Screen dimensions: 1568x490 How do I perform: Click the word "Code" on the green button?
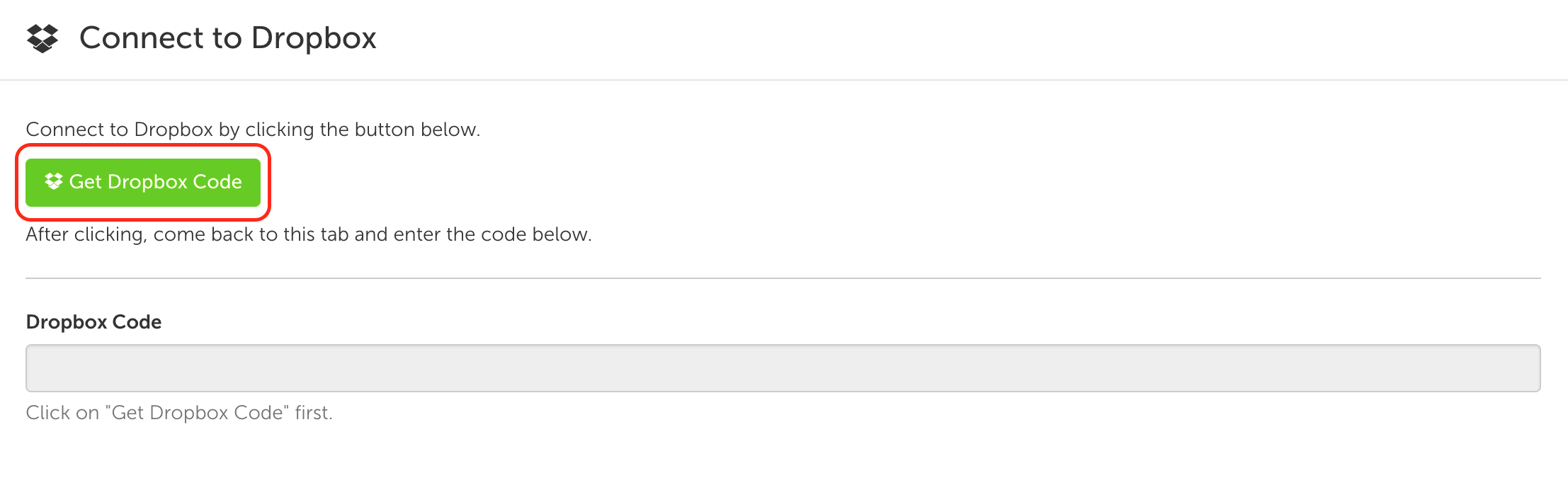(x=217, y=182)
